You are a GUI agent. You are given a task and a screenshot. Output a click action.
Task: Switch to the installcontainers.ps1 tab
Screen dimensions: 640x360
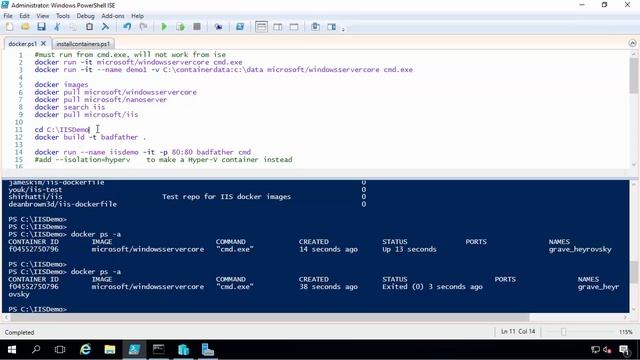pos(83,44)
